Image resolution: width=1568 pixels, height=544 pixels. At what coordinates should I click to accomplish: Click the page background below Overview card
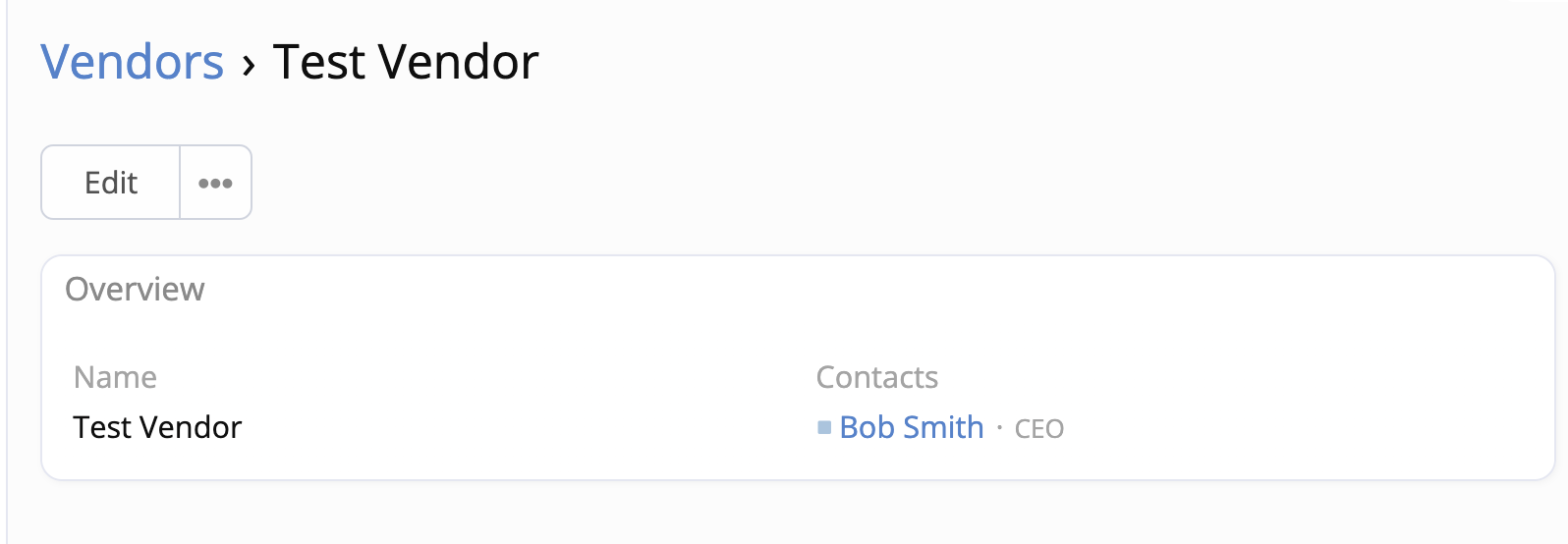786,513
